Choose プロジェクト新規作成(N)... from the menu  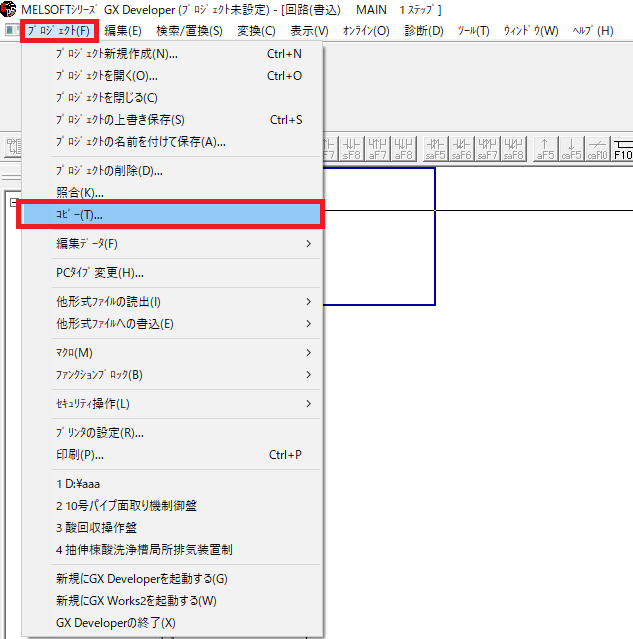point(172,54)
